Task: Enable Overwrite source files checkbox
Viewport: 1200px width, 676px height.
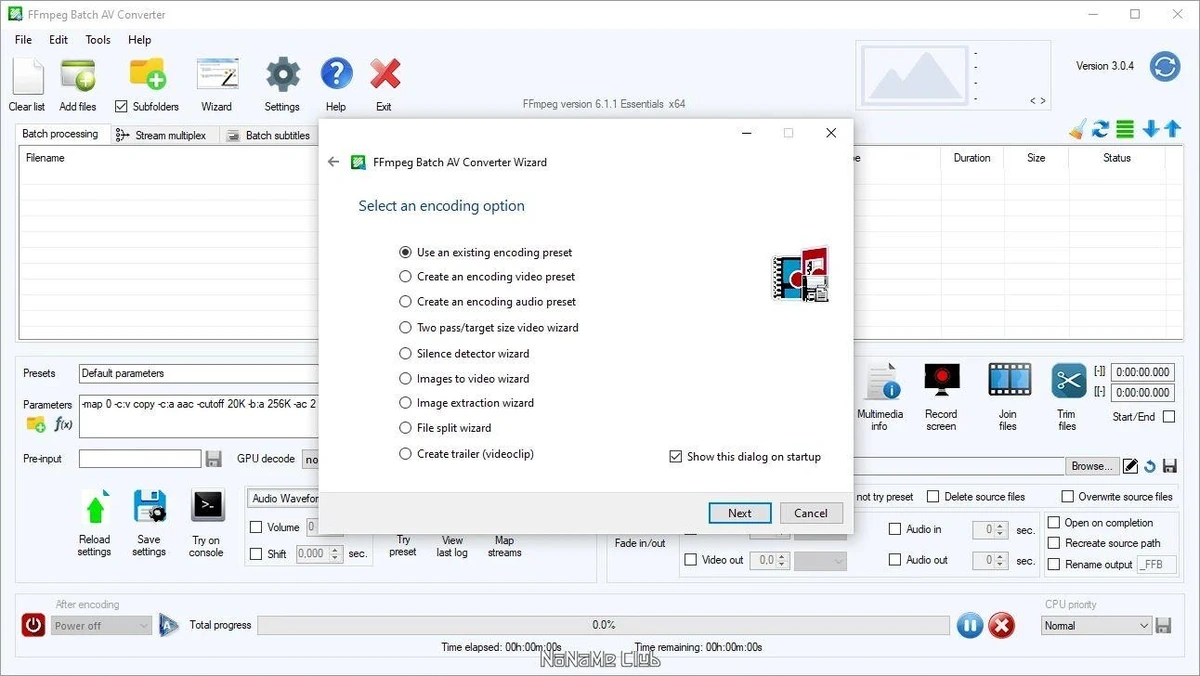Action: click(x=1068, y=496)
